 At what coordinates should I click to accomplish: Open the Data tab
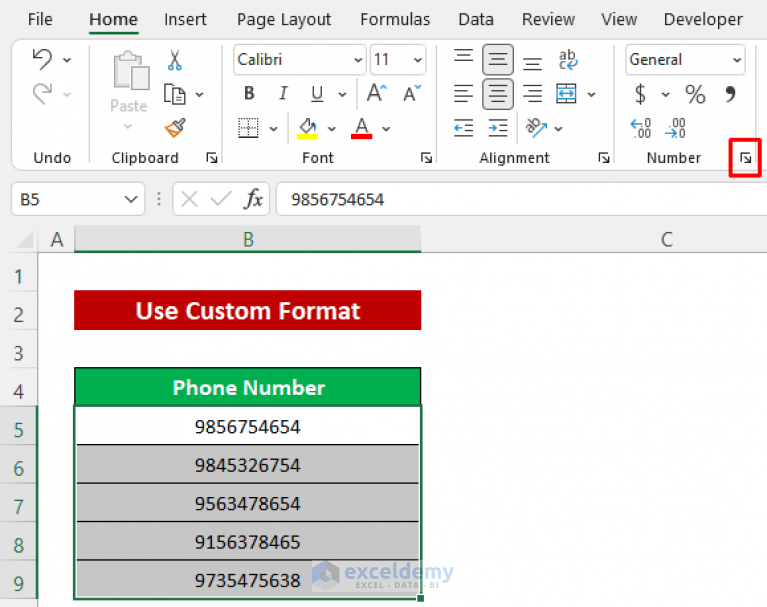476,19
